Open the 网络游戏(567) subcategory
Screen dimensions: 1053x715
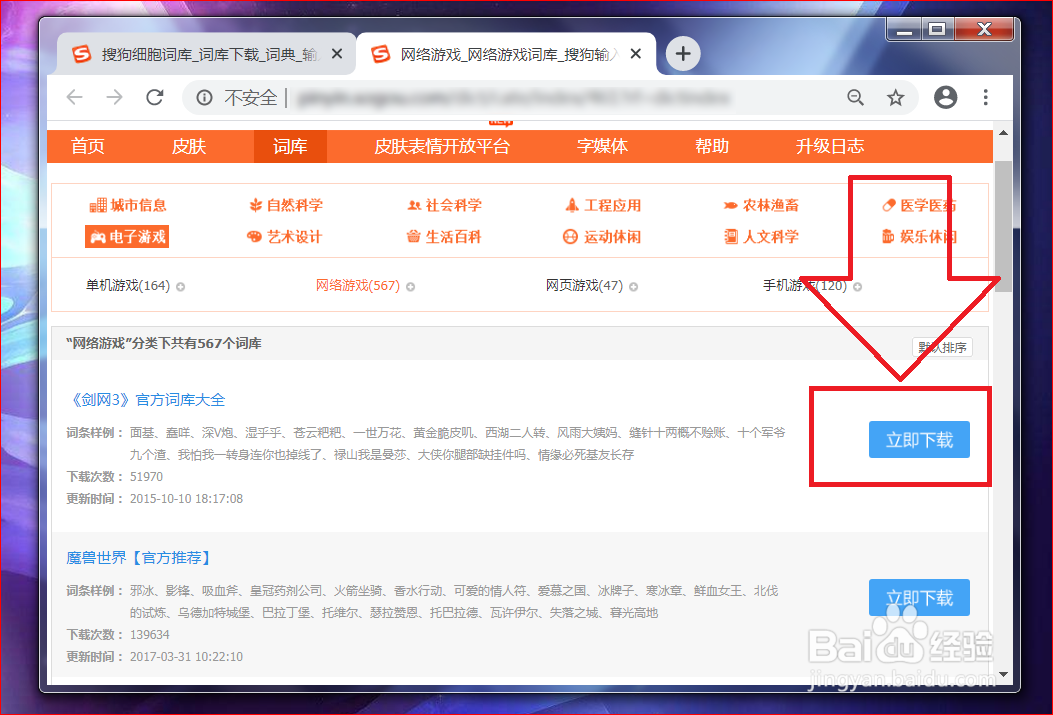358,285
